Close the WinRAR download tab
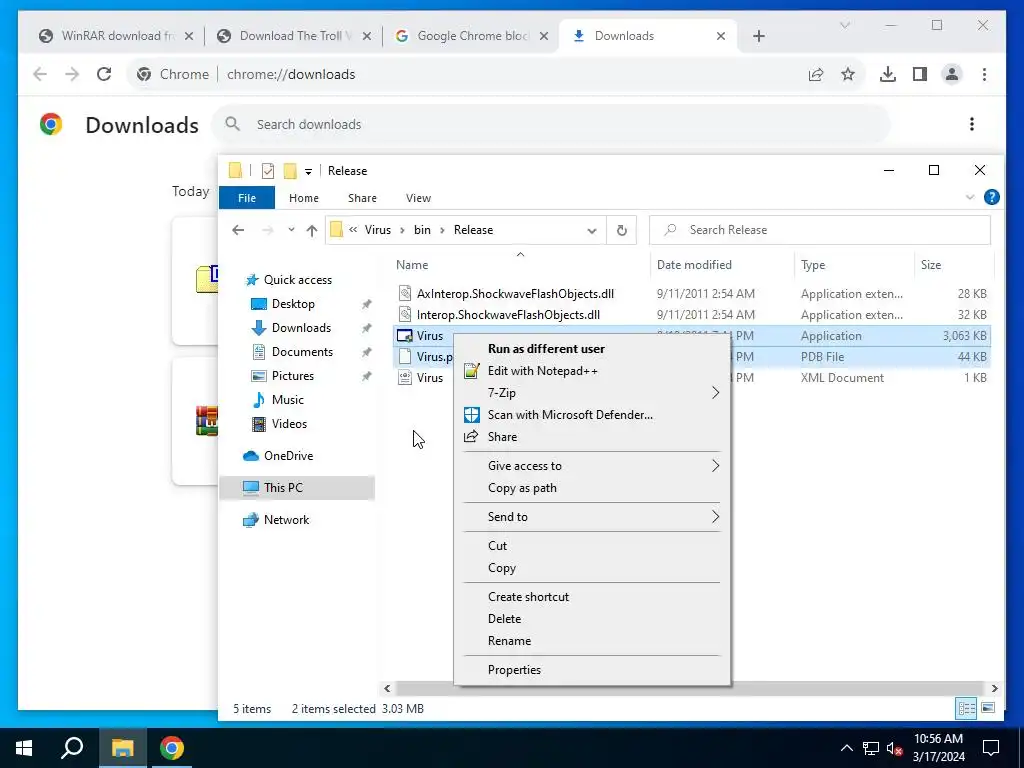1024x768 pixels. [189, 36]
